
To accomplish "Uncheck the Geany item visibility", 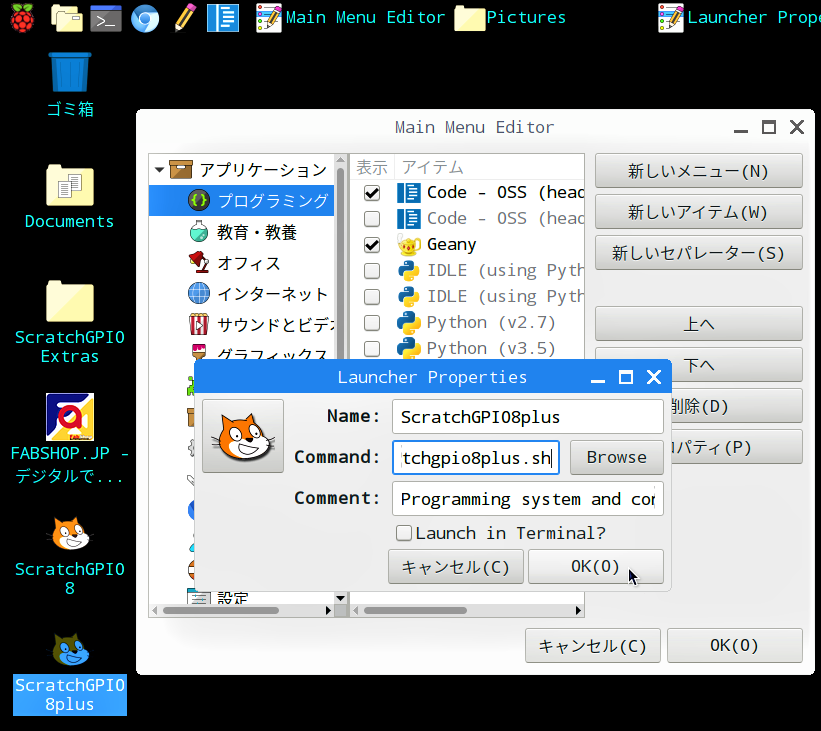I will pyautogui.click(x=372, y=245).
